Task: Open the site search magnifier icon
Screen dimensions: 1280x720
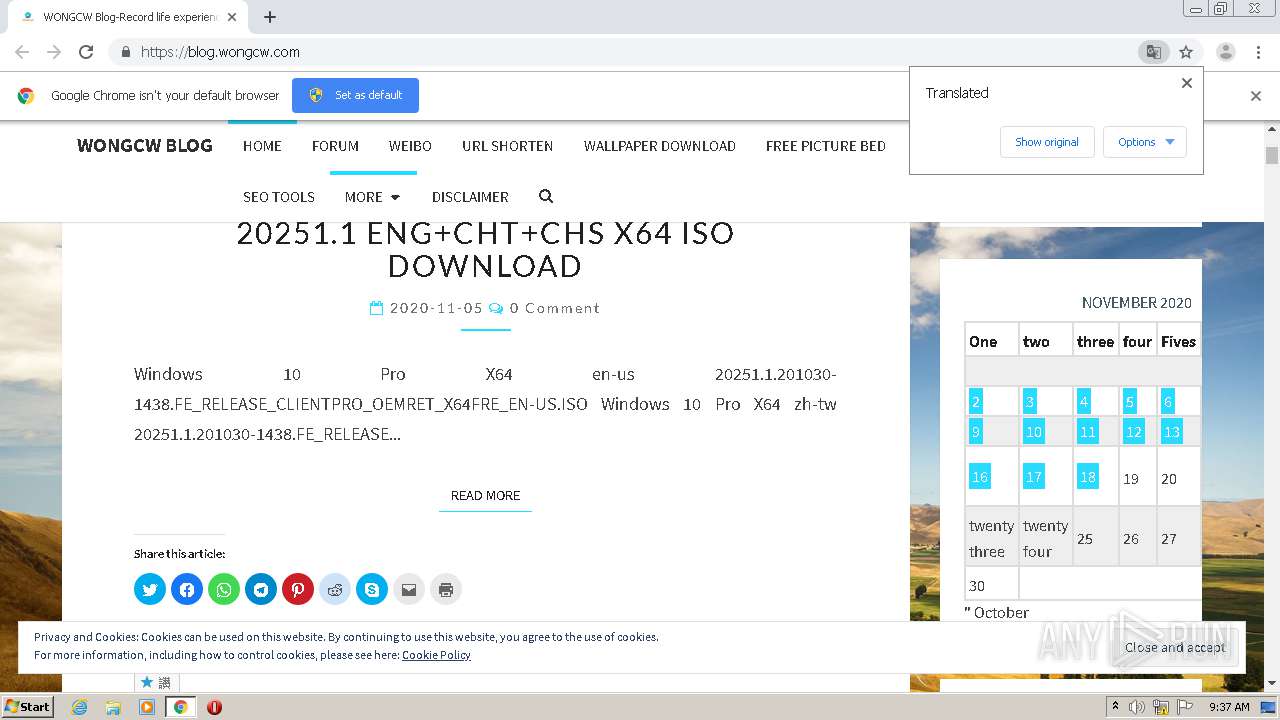Action: pos(546,196)
